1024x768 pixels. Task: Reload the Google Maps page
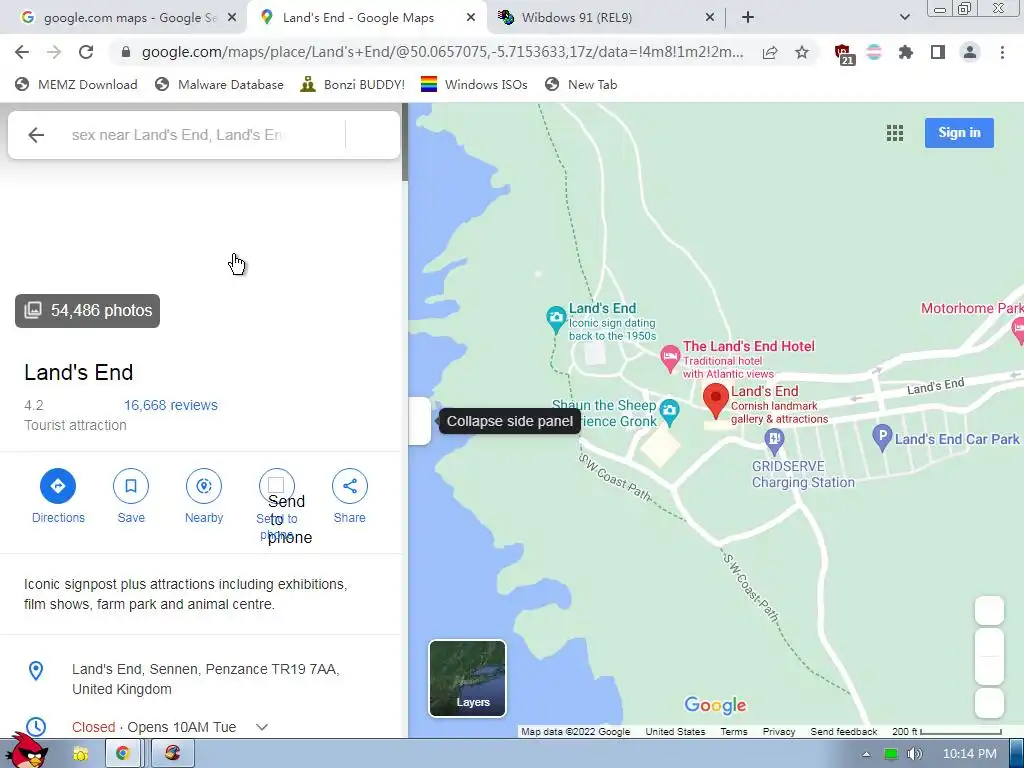click(86, 52)
